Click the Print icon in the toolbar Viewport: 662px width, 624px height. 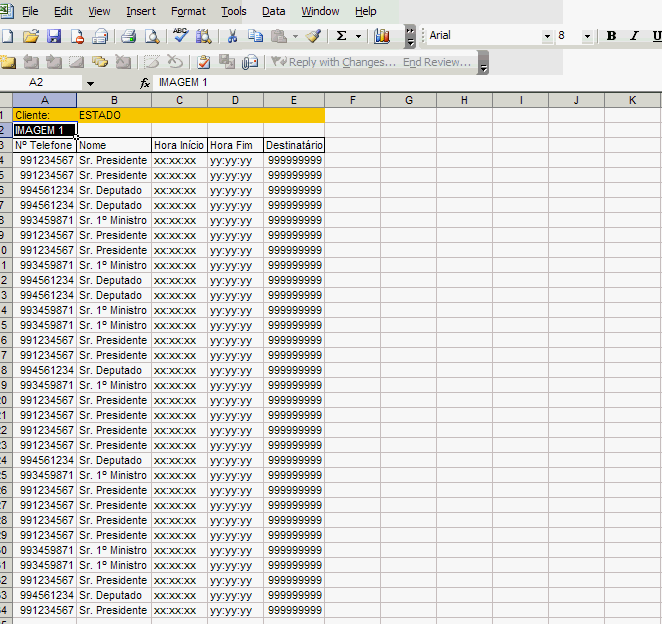pos(128,36)
